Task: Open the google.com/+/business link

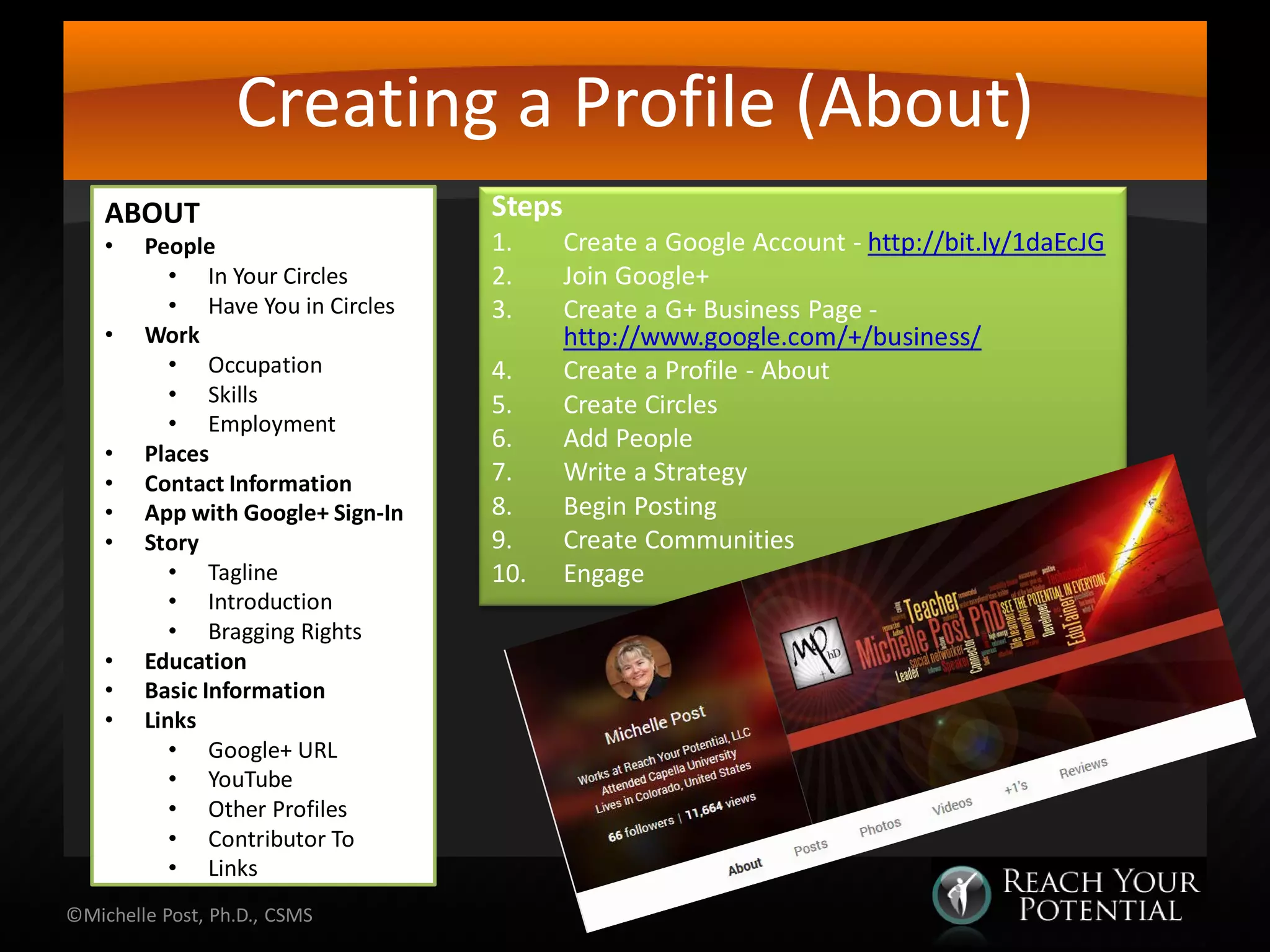Action: pyautogui.click(x=772, y=337)
